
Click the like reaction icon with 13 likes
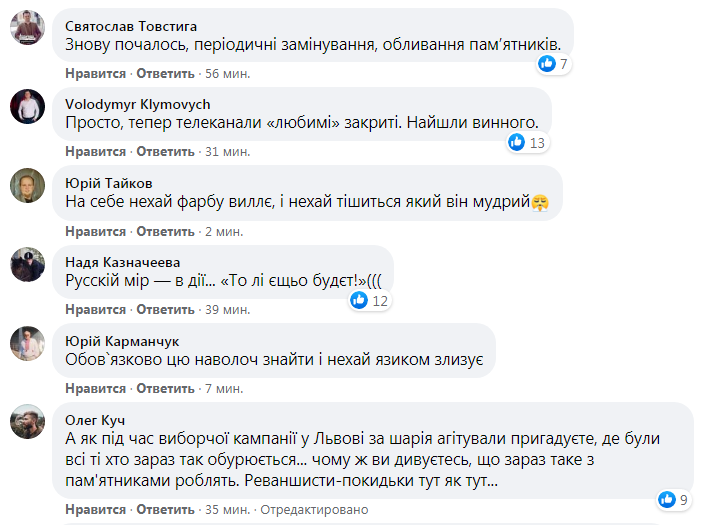517,142
